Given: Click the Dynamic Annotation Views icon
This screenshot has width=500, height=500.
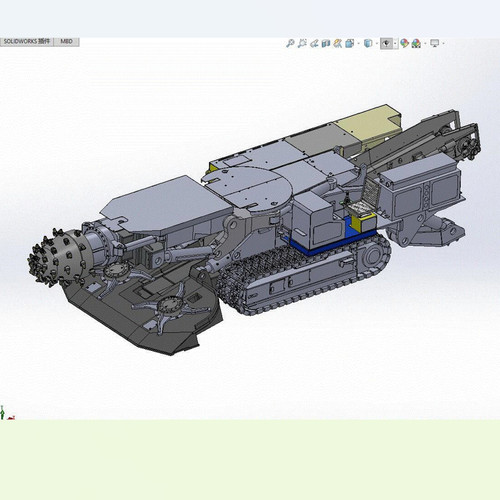Looking at the screenshot, I should coord(338,43).
